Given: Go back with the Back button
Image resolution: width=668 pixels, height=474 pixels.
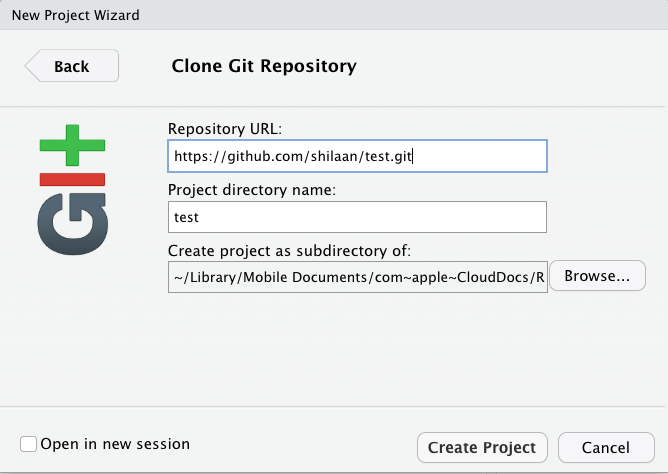Looking at the screenshot, I should click(71, 66).
